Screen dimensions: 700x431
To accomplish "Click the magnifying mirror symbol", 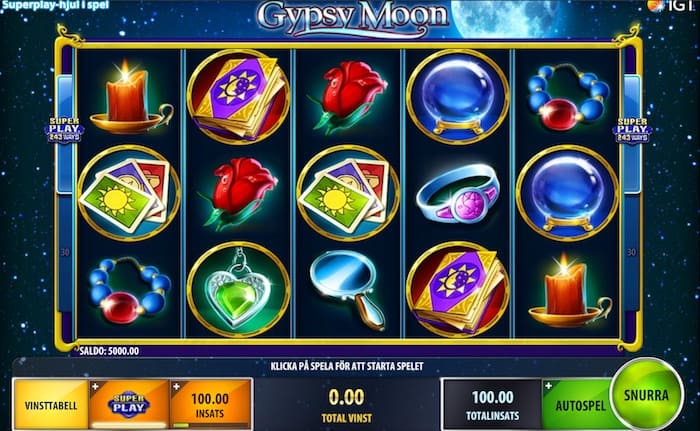I will click(x=349, y=289).
